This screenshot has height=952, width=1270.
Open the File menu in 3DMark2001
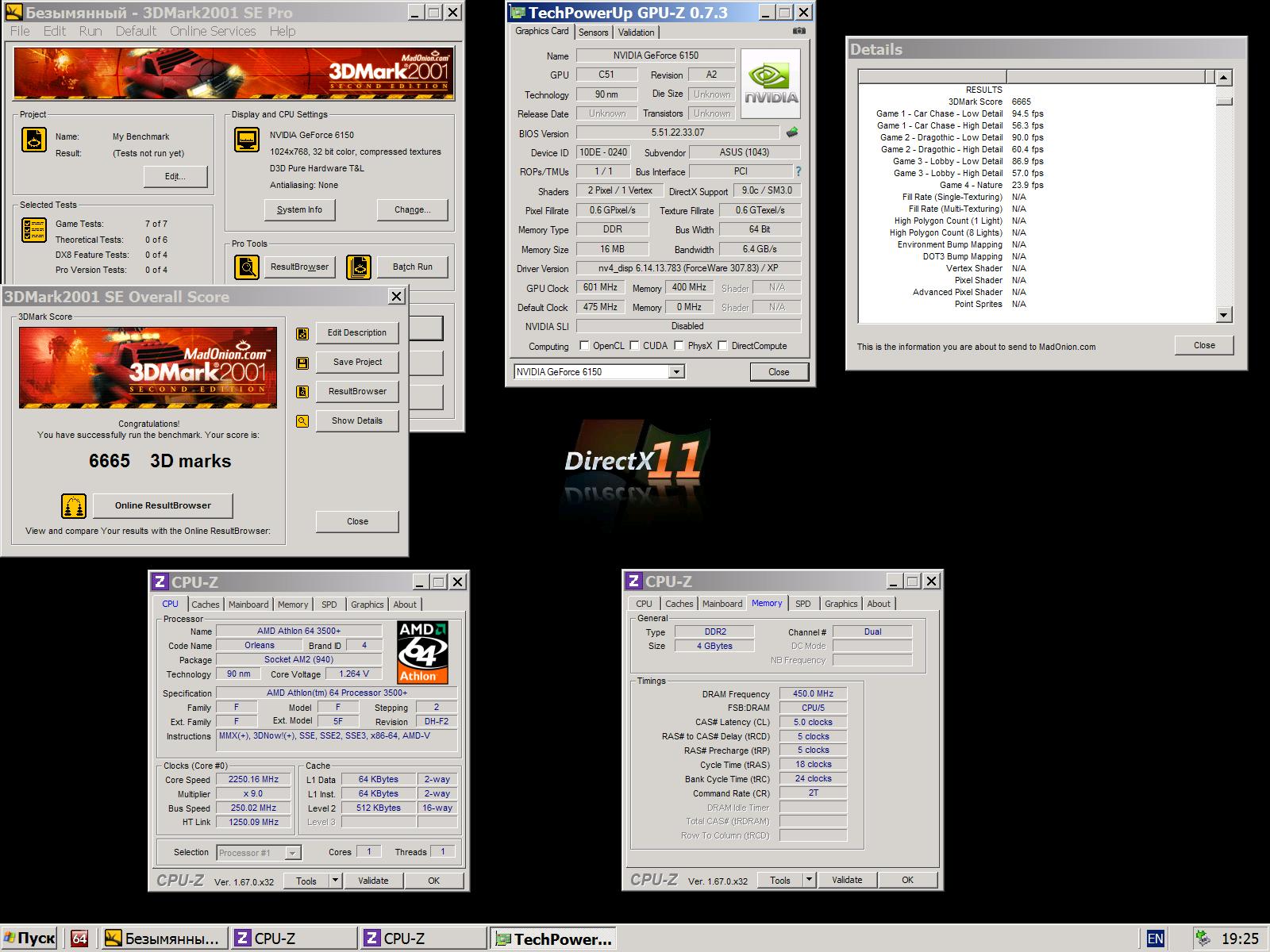[20, 31]
